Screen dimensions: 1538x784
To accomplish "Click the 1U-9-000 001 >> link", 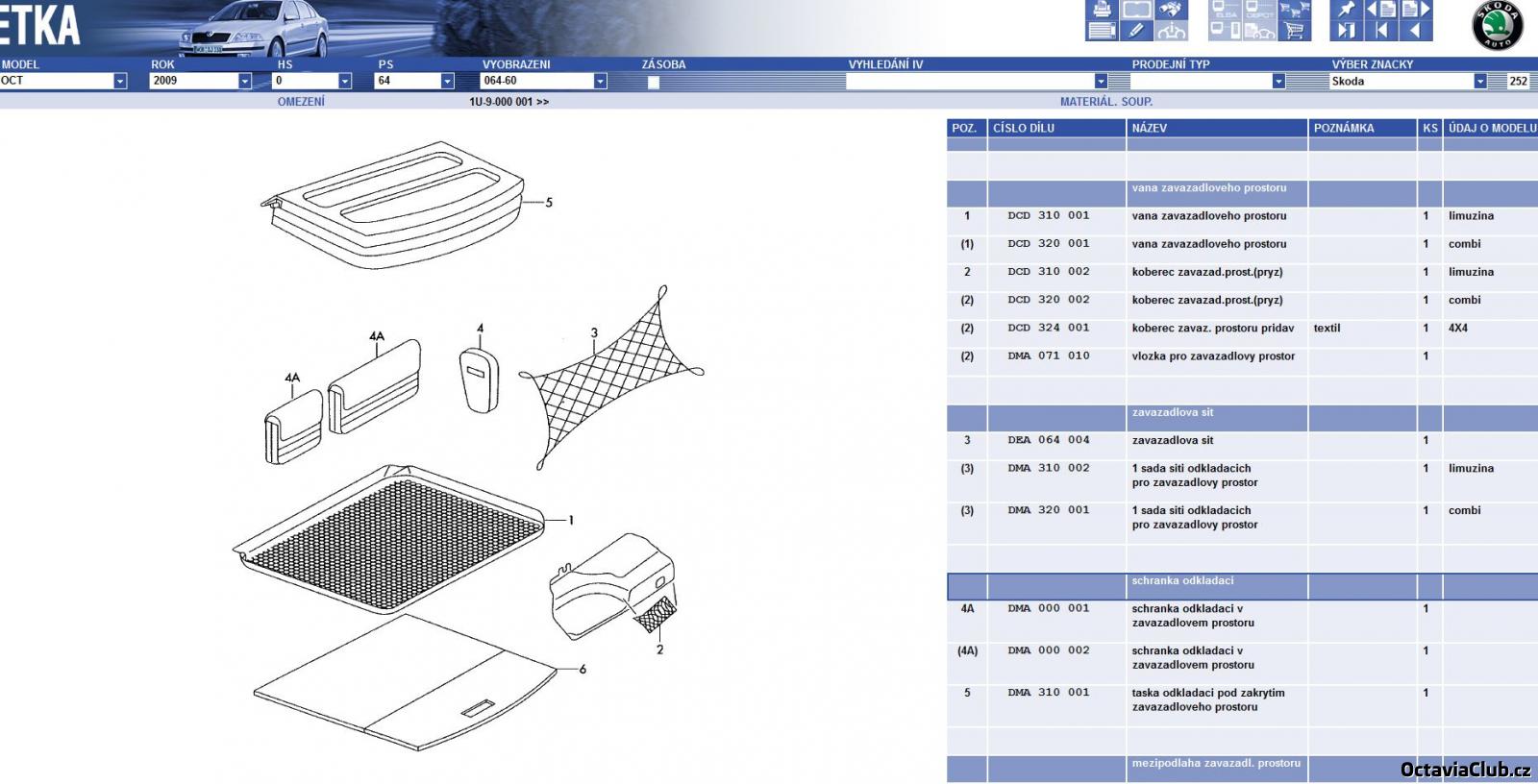I will click(509, 102).
